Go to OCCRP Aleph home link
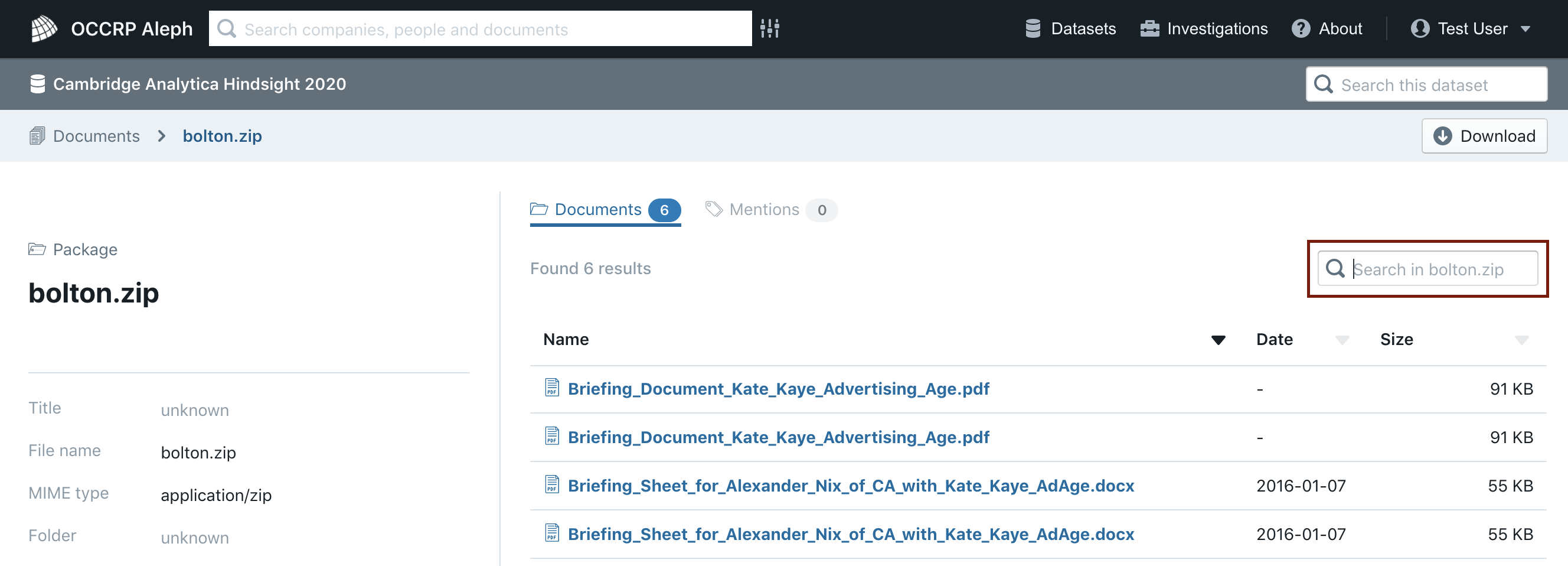This screenshot has height=566, width=1568. click(112, 28)
